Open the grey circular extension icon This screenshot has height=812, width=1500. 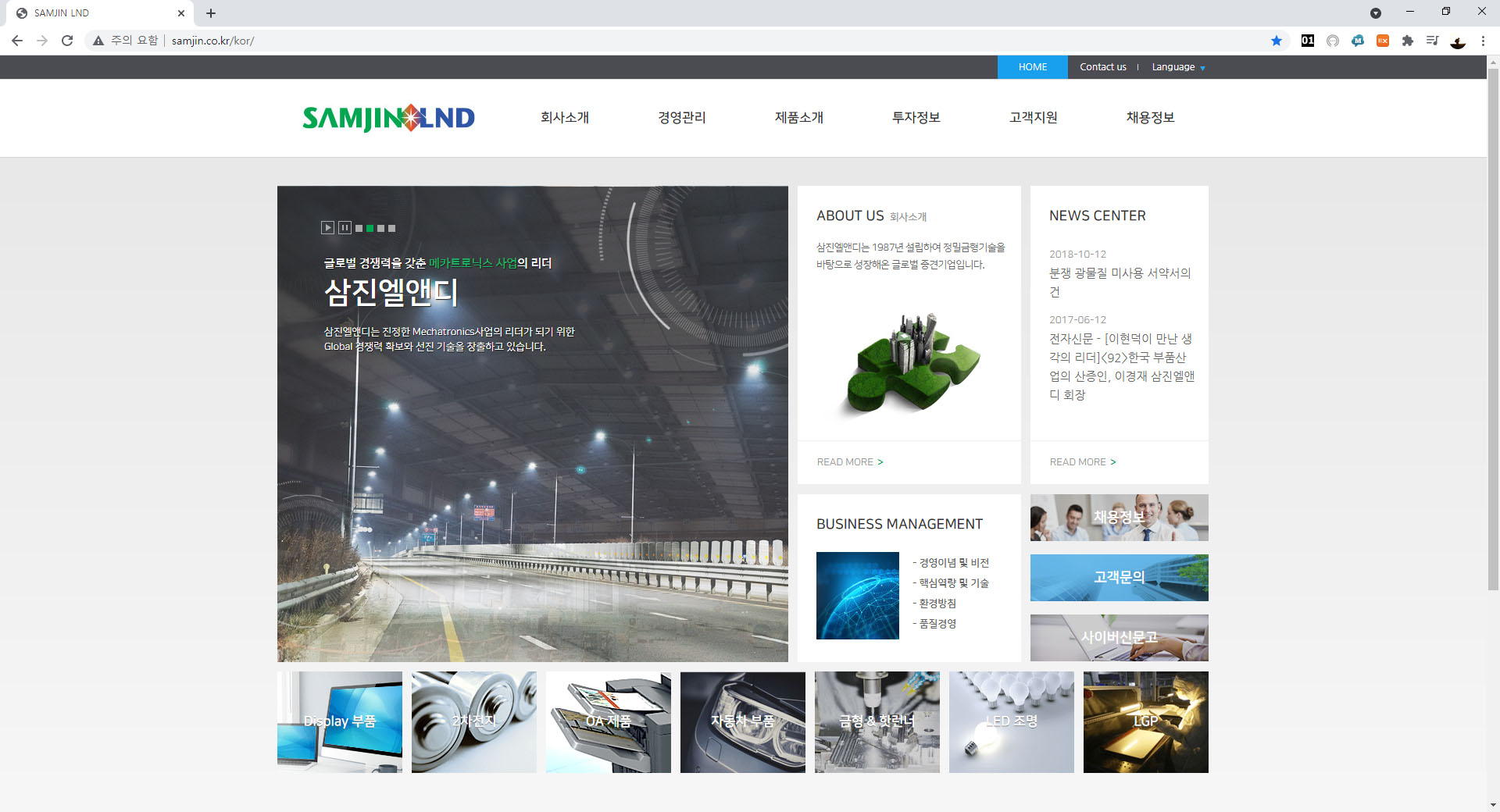[1333, 41]
